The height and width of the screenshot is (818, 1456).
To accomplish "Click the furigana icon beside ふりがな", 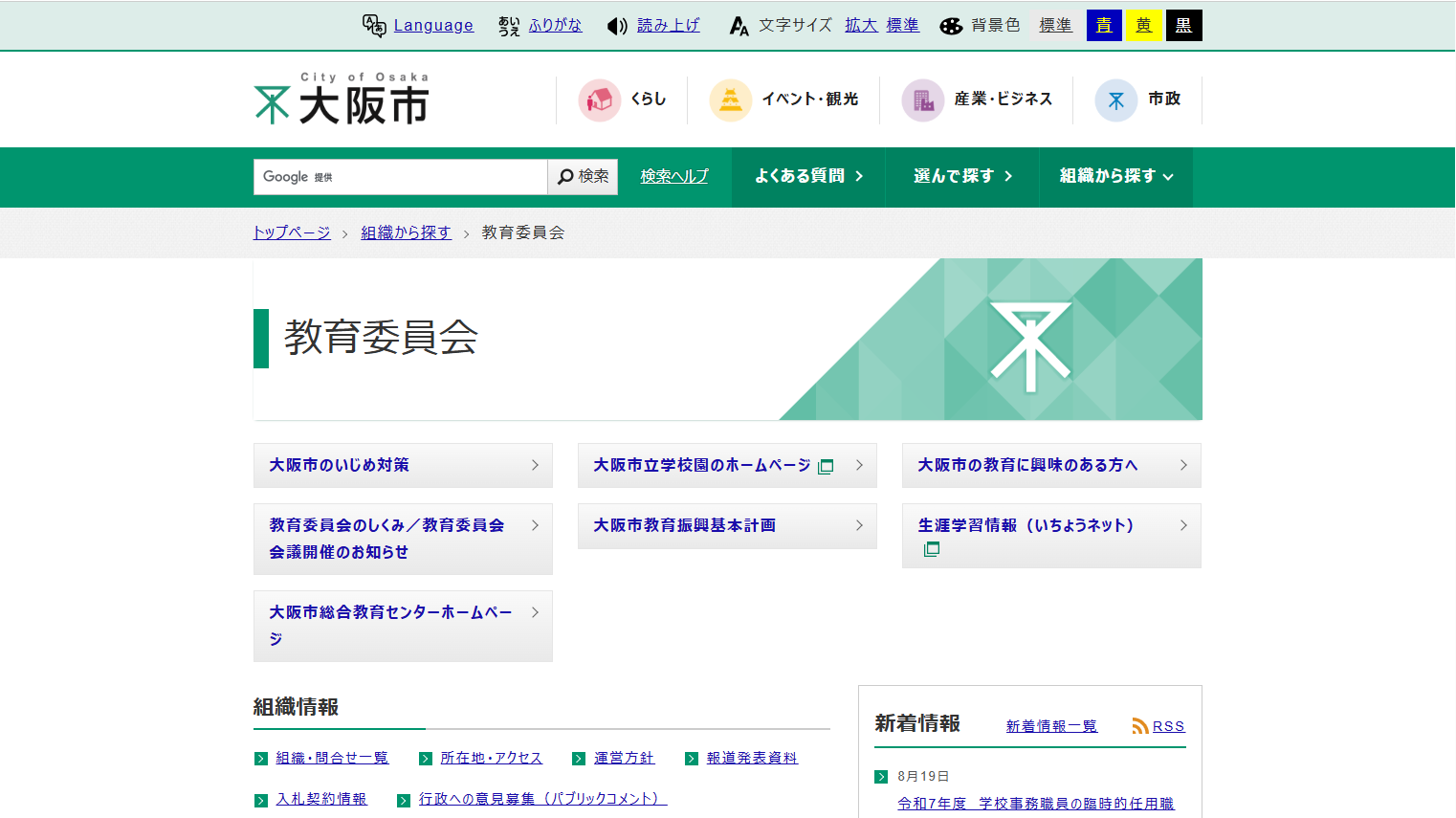I will [509, 26].
